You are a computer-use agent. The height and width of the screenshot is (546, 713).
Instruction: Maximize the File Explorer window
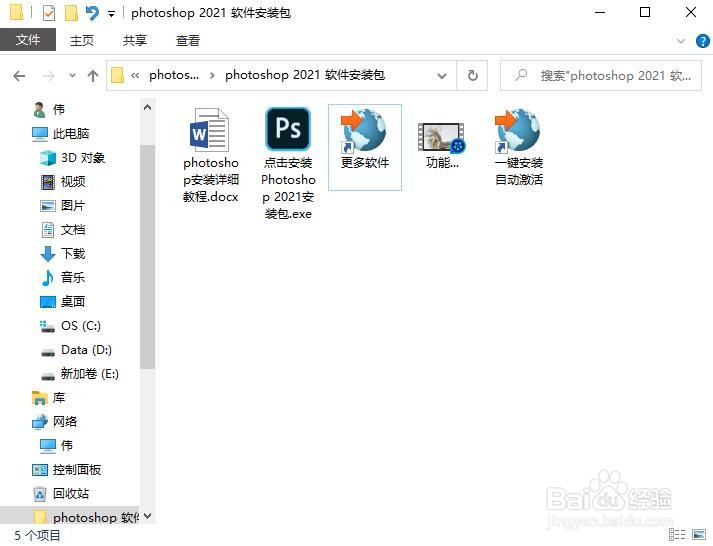[x=645, y=13]
